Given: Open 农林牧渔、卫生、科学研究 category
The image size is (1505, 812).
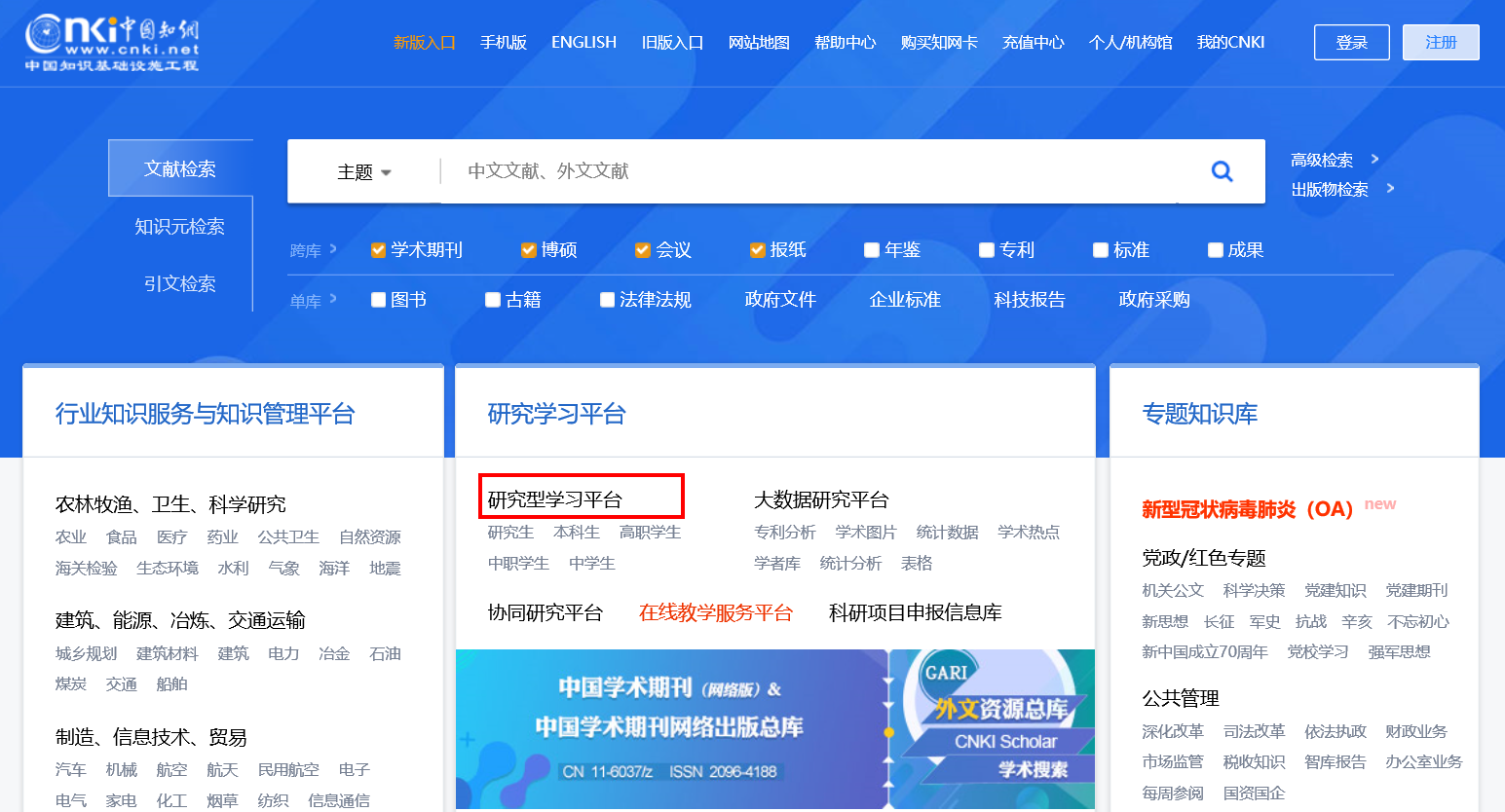Looking at the screenshot, I should (x=170, y=504).
